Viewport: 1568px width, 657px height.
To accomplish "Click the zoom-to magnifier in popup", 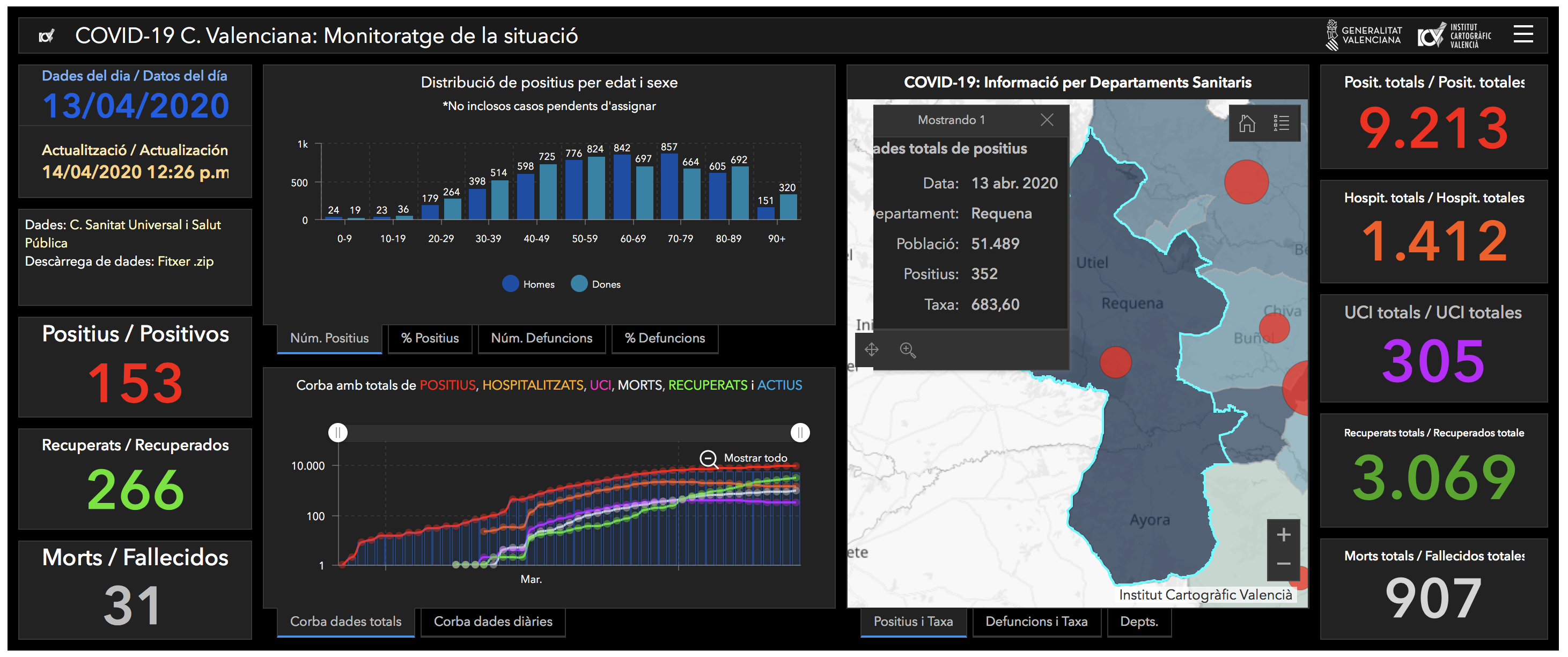I will point(908,349).
